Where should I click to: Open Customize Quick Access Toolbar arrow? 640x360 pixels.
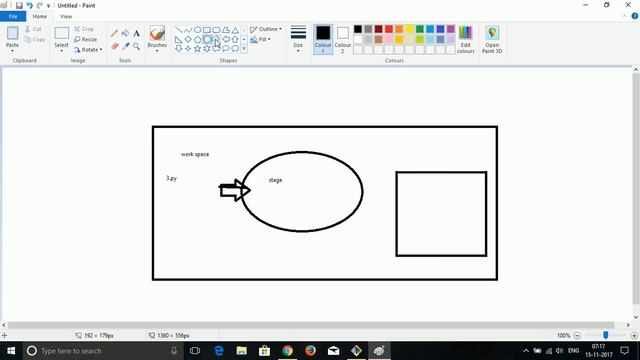pos(49,6)
